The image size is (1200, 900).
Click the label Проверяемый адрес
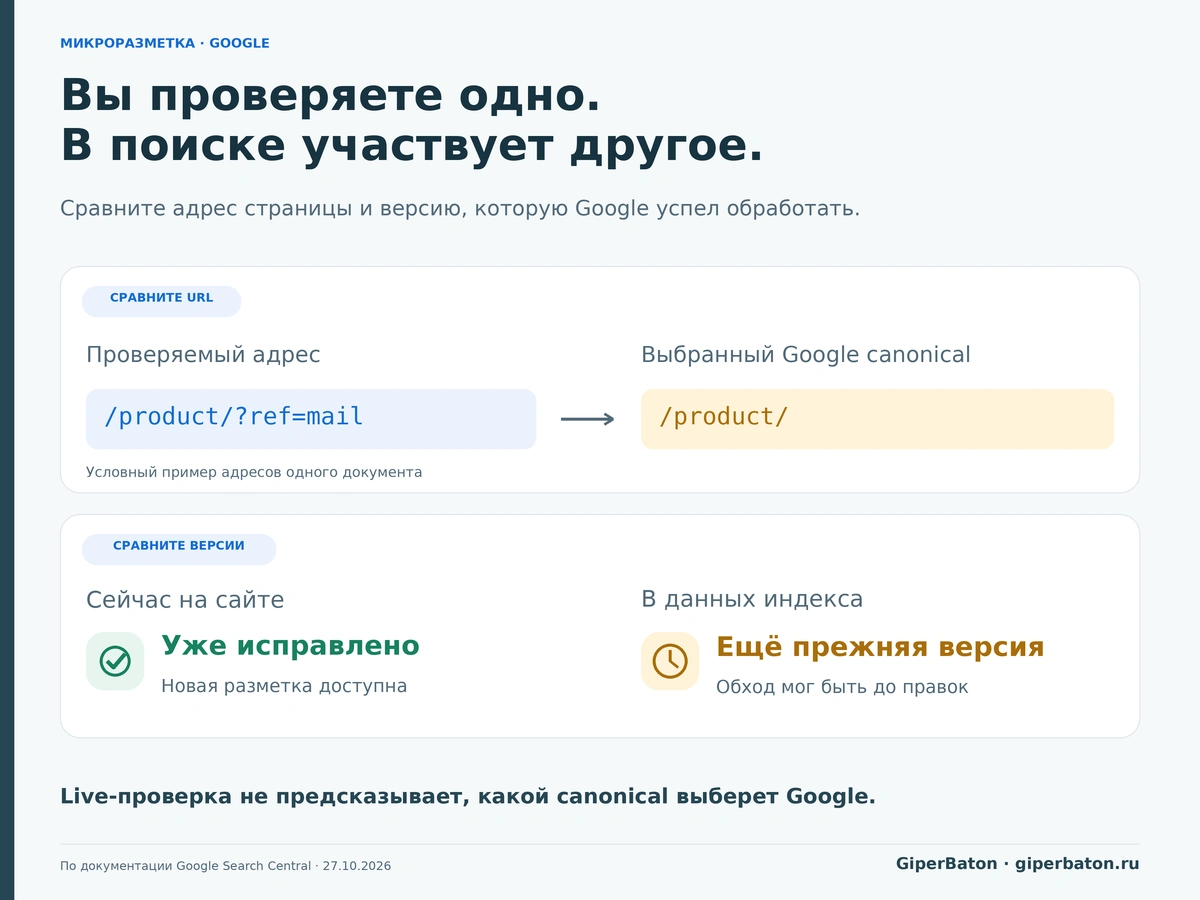203,355
